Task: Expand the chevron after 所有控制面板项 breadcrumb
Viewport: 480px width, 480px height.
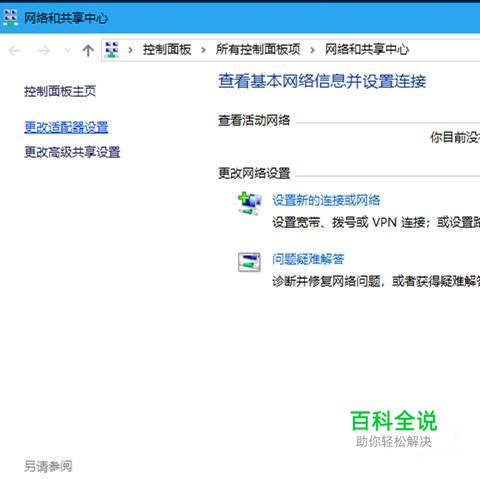Action: tap(312, 50)
